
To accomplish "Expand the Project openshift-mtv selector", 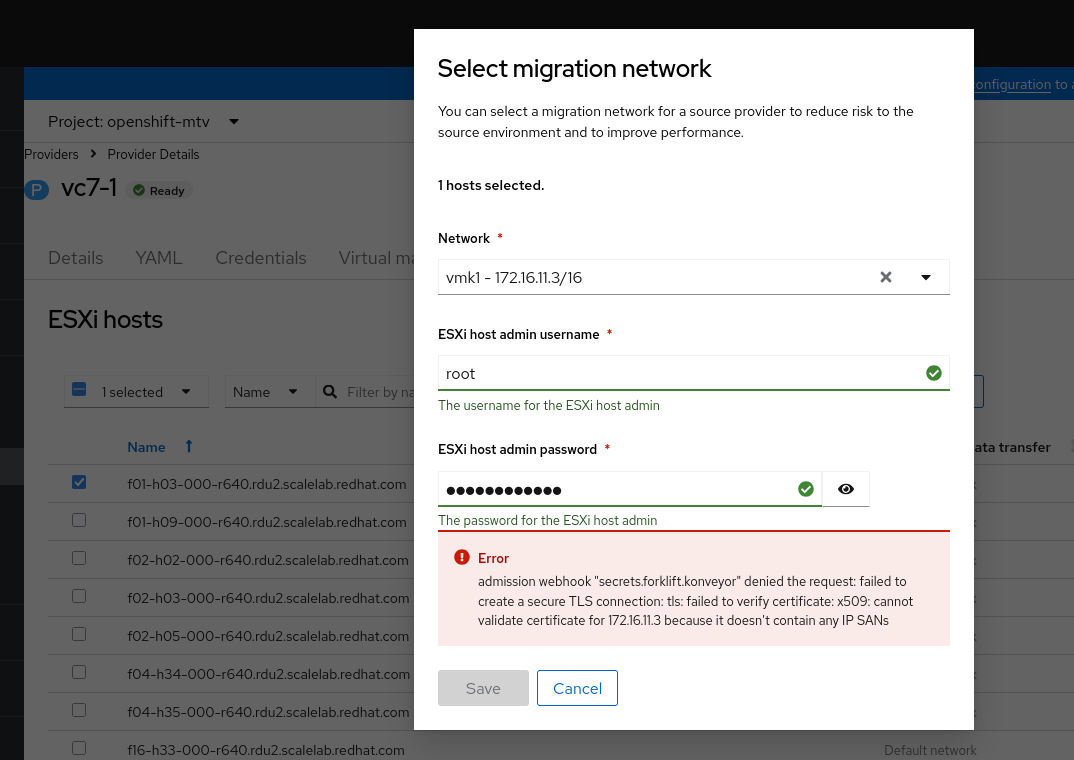I will point(234,121).
